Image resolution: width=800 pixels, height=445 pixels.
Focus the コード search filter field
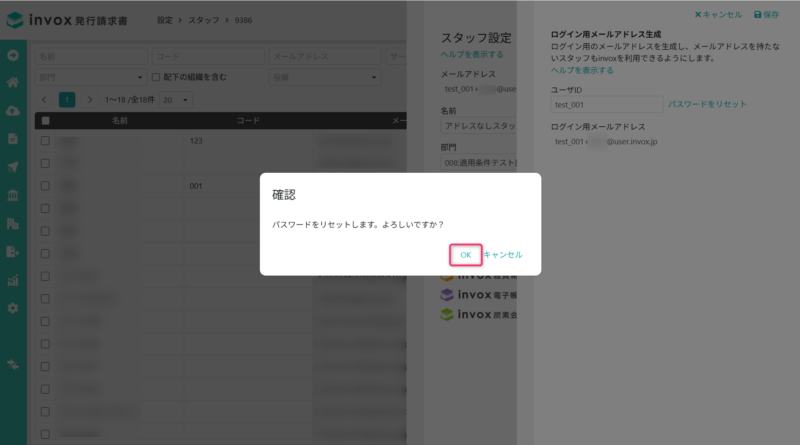coord(208,56)
